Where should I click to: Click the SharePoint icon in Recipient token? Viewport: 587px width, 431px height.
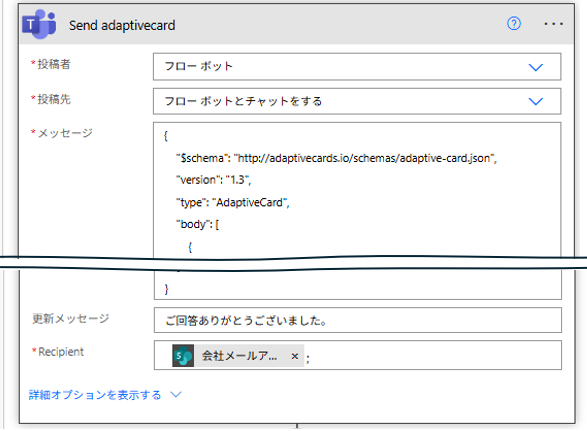[x=183, y=355]
